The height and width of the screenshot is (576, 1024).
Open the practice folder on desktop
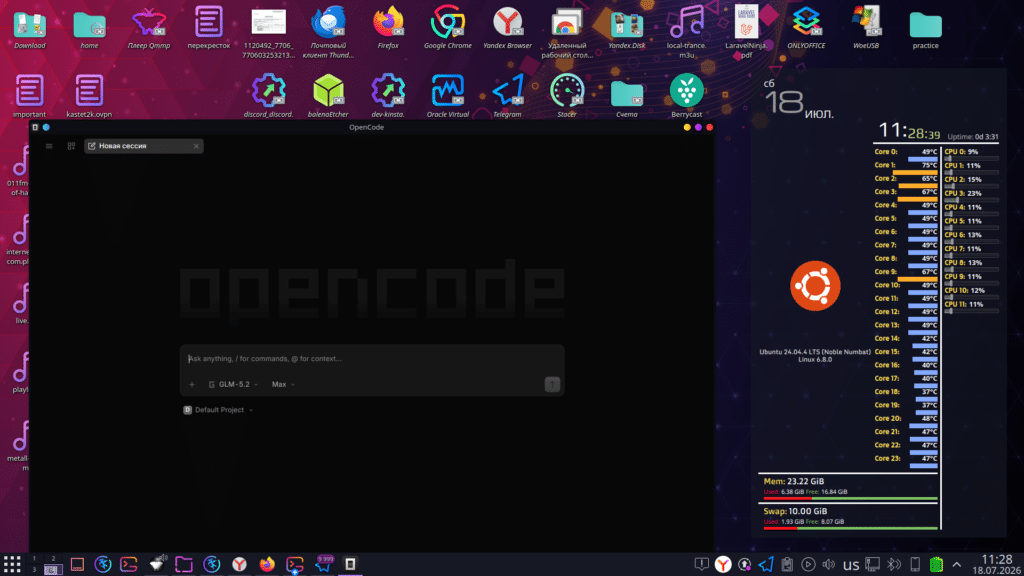point(925,29)
